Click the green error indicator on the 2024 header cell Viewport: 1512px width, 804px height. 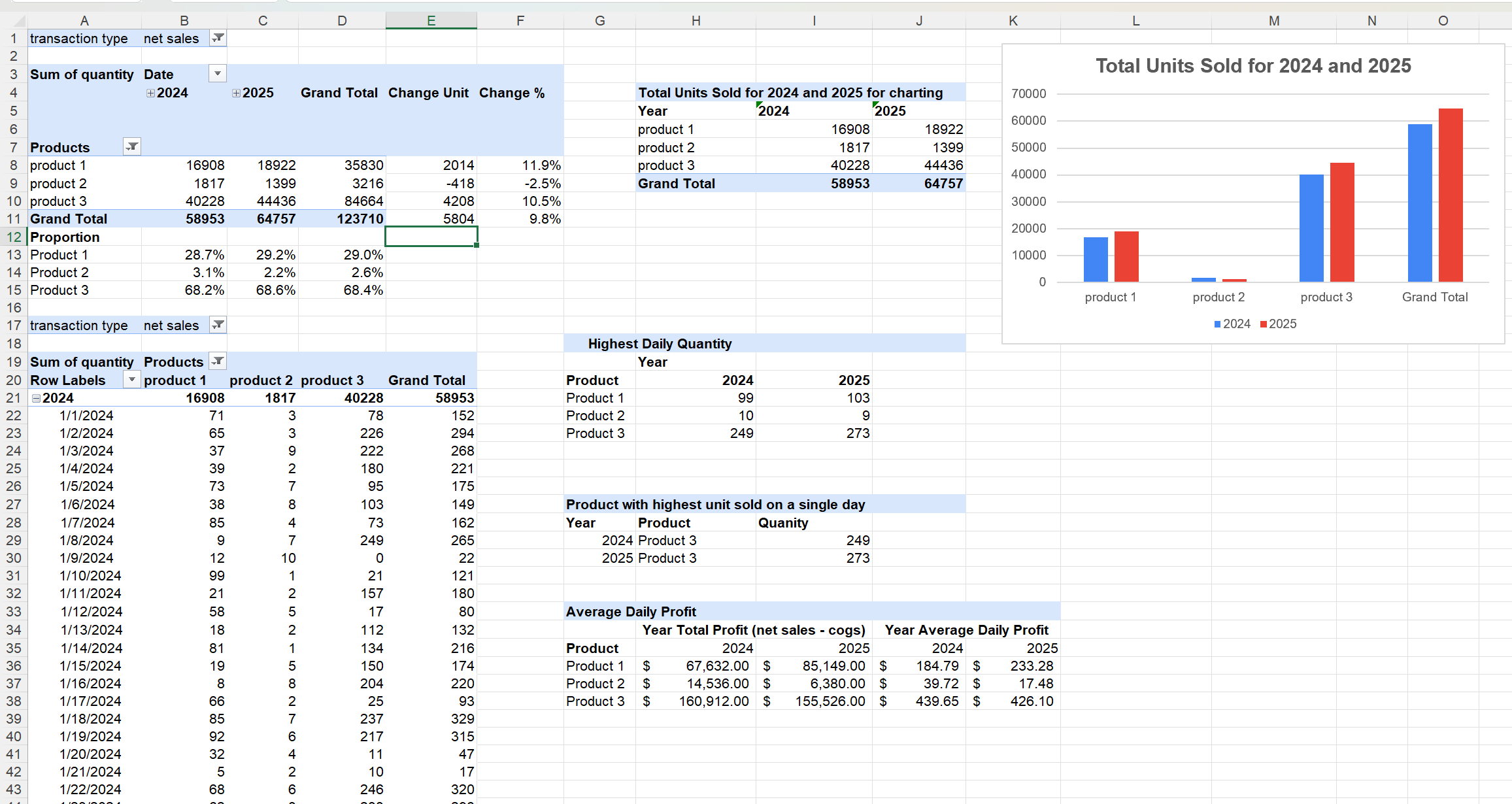pyautogui.click(x=758, y=105)
